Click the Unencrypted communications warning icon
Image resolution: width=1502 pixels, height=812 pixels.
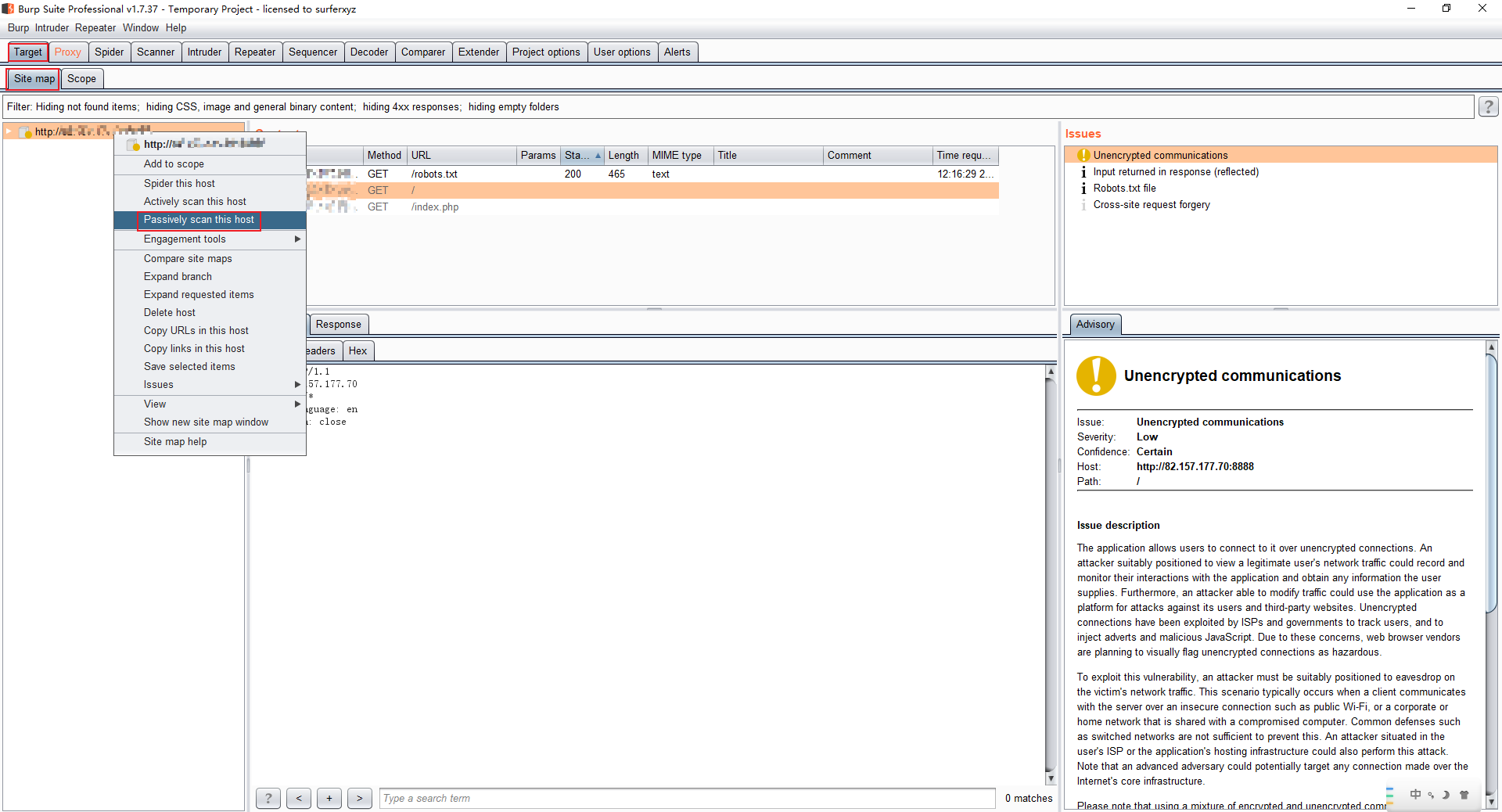(1083, 155)
